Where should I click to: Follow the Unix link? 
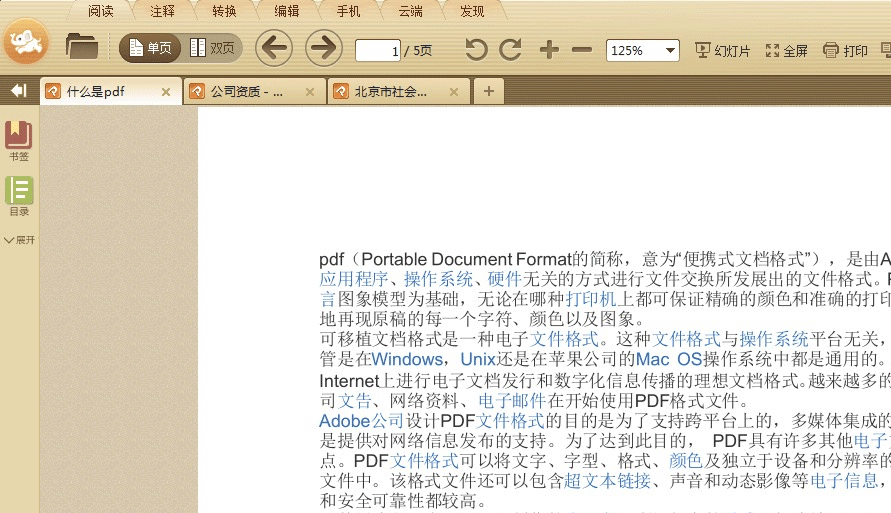478,360
